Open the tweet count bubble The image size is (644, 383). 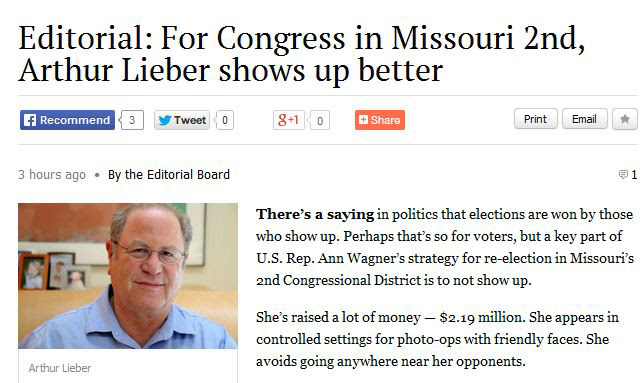click(x=224, y=120)
